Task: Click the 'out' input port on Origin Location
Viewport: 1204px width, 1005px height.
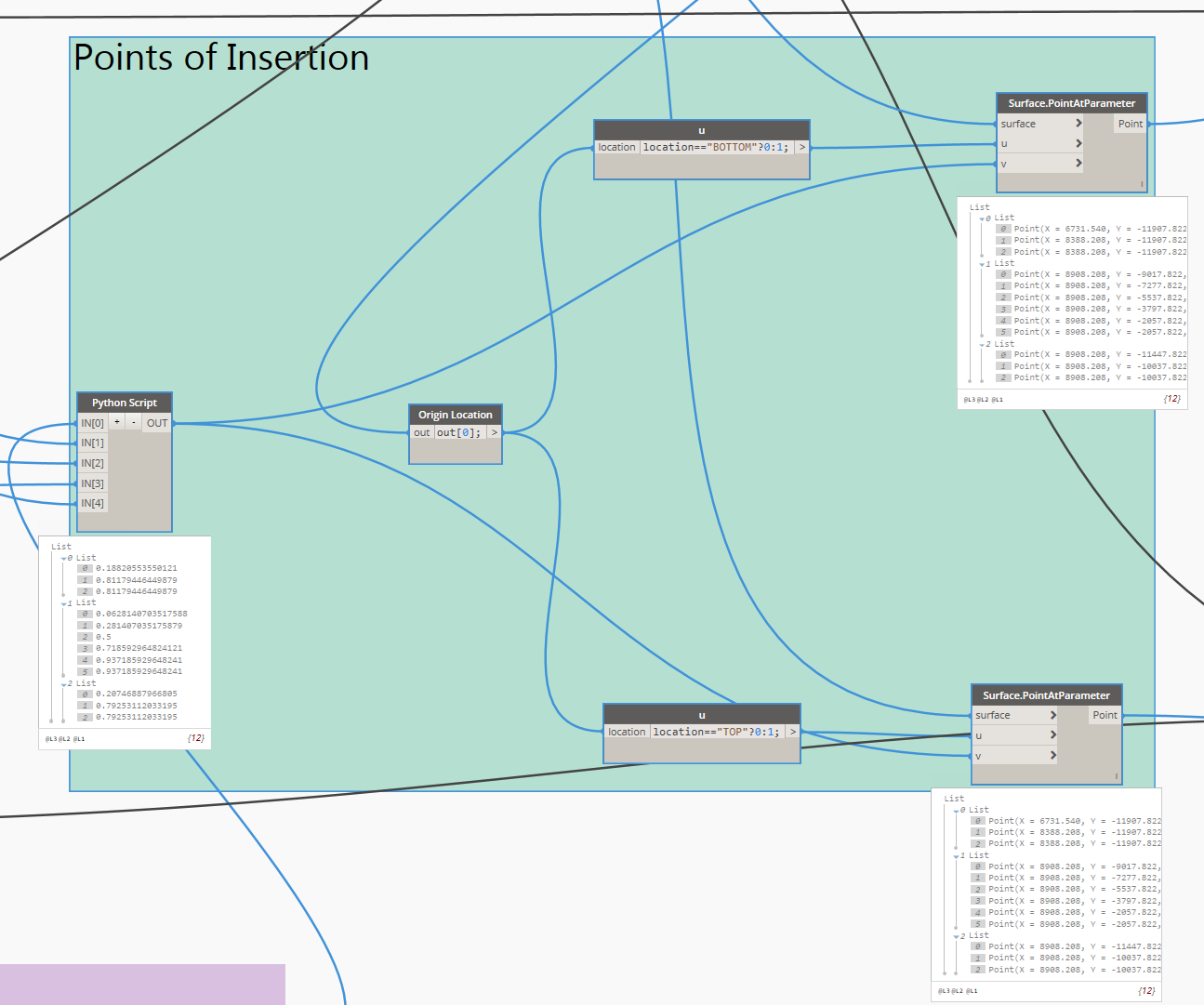Action: 422,432
